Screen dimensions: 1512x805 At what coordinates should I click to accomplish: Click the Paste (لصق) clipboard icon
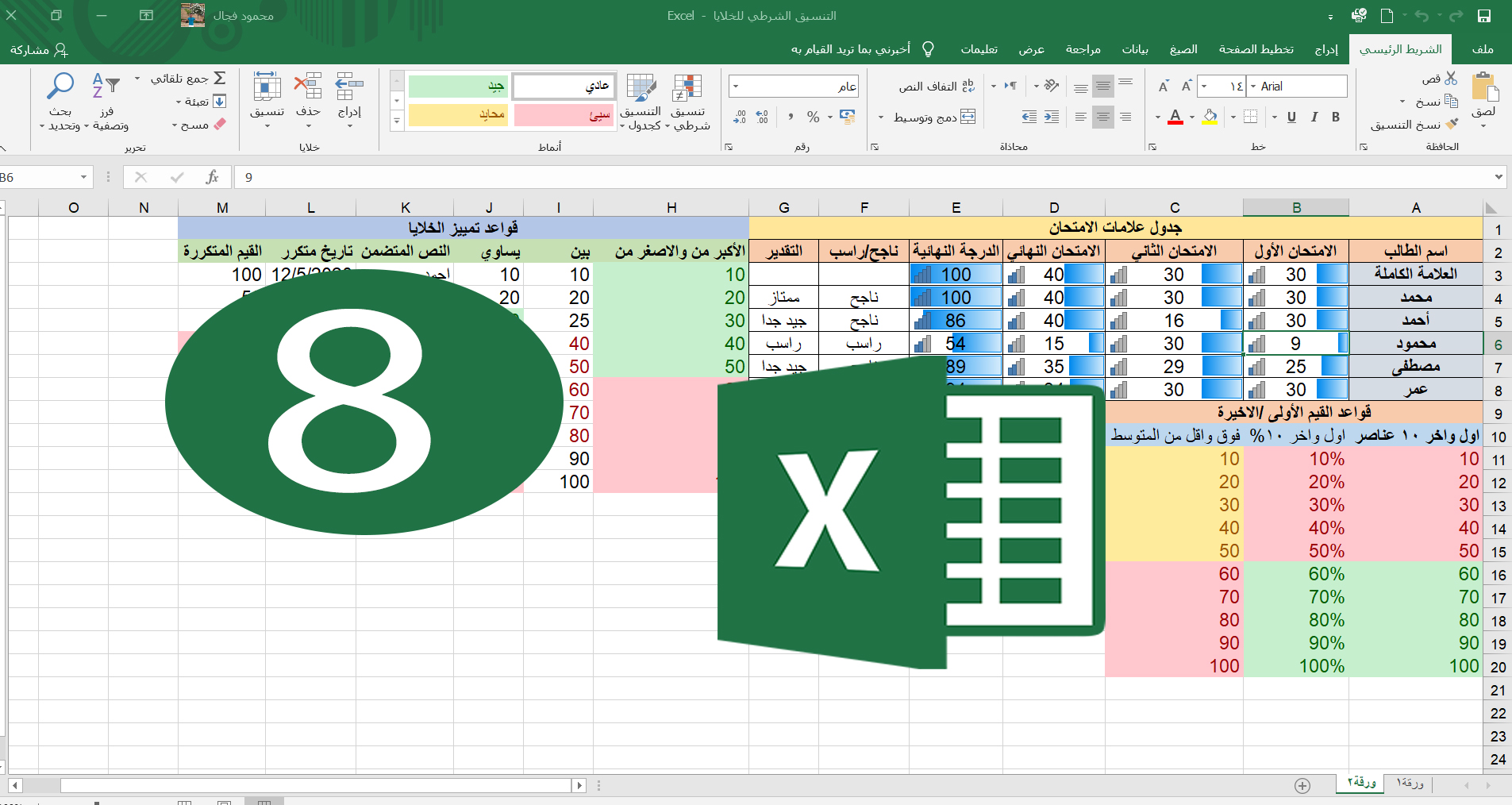(1483, 87)
